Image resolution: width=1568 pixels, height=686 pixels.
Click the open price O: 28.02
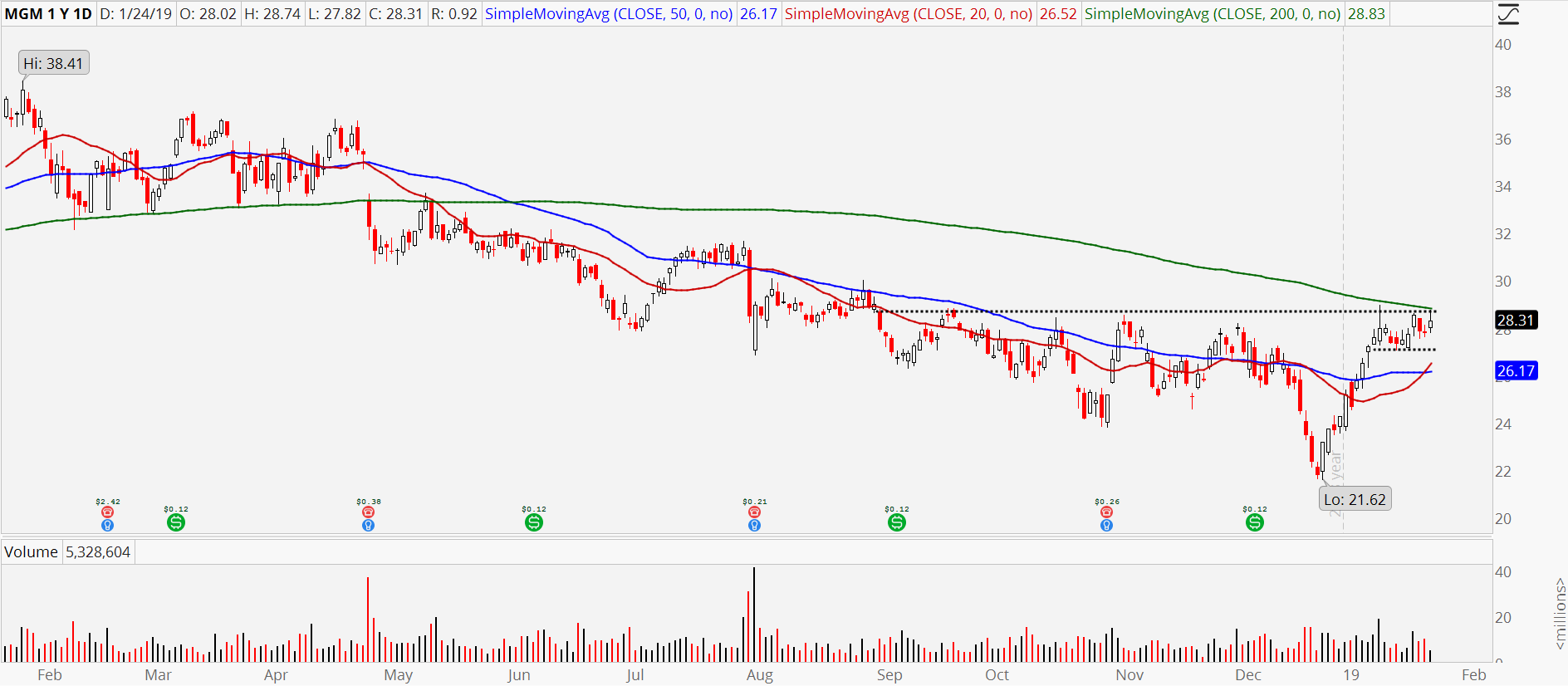click(x=208, y=14)
